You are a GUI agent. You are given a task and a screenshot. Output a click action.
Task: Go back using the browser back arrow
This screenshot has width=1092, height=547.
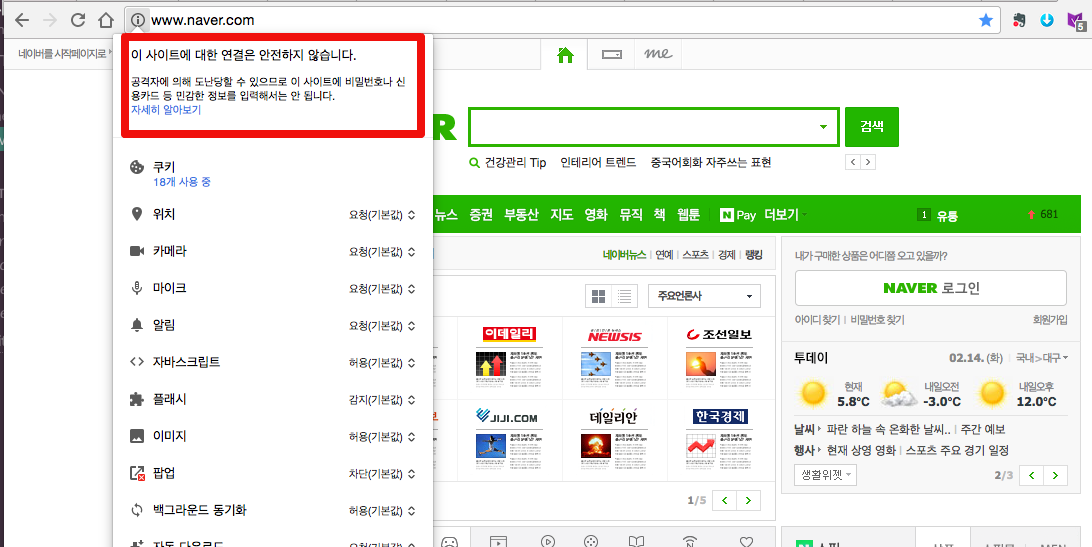(x=22, y=20)
